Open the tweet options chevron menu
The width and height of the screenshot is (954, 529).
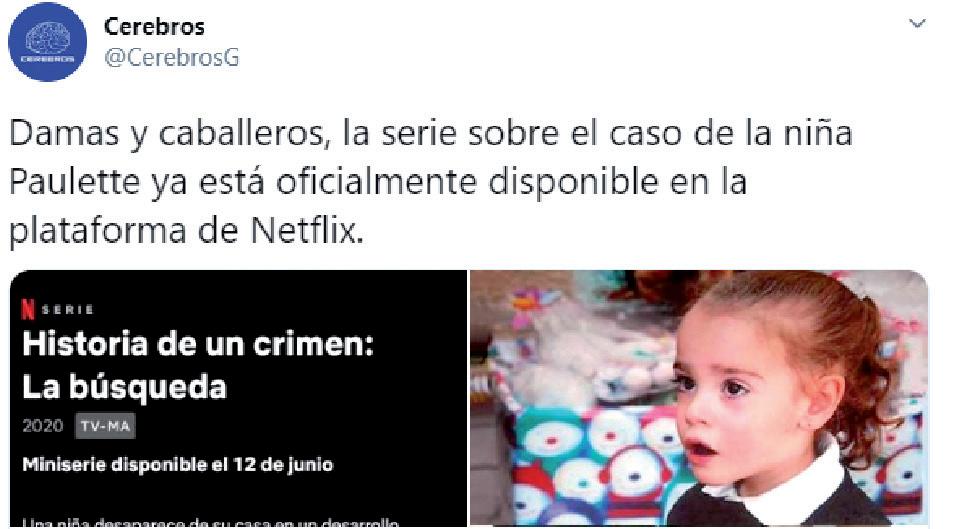click(917, 24)
